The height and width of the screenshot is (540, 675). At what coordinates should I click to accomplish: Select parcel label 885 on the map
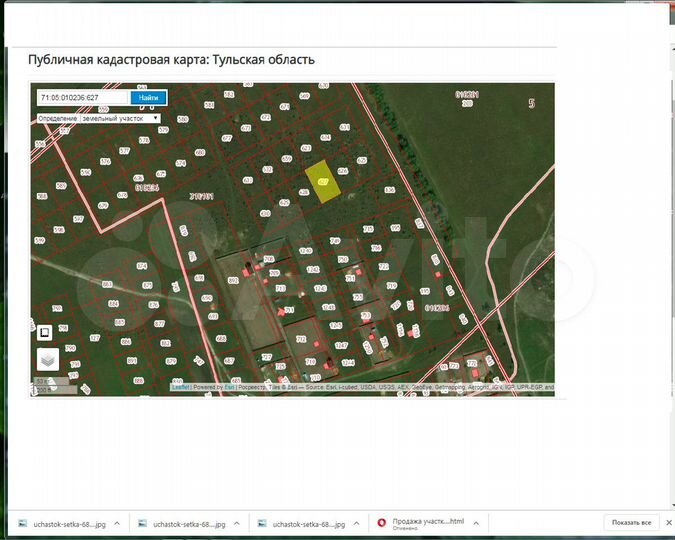pyautogui.click(x=120, y=322)
